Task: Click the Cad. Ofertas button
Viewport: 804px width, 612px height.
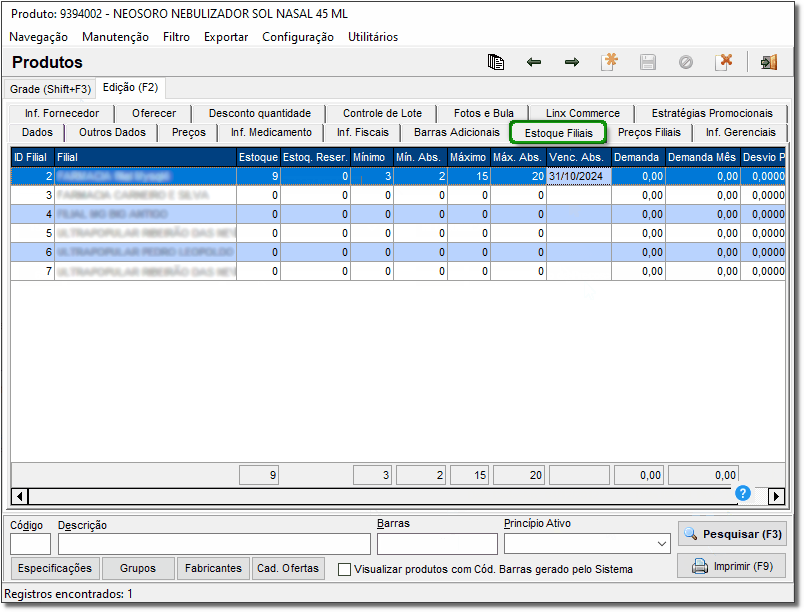Action: (x=288, y=568)
